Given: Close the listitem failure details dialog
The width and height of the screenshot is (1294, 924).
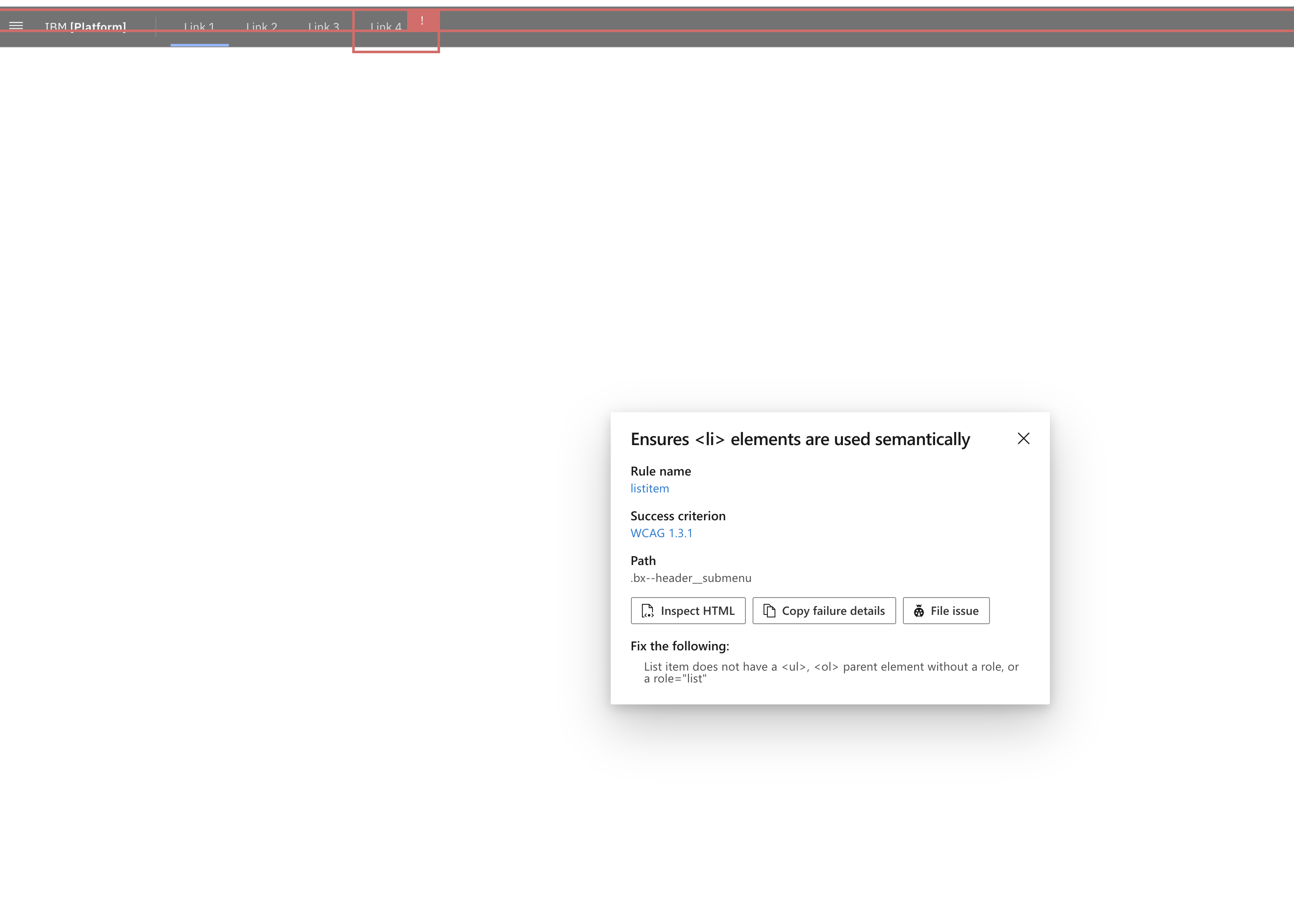Looking at the screenshot, I should click(x=1023, y=439).
